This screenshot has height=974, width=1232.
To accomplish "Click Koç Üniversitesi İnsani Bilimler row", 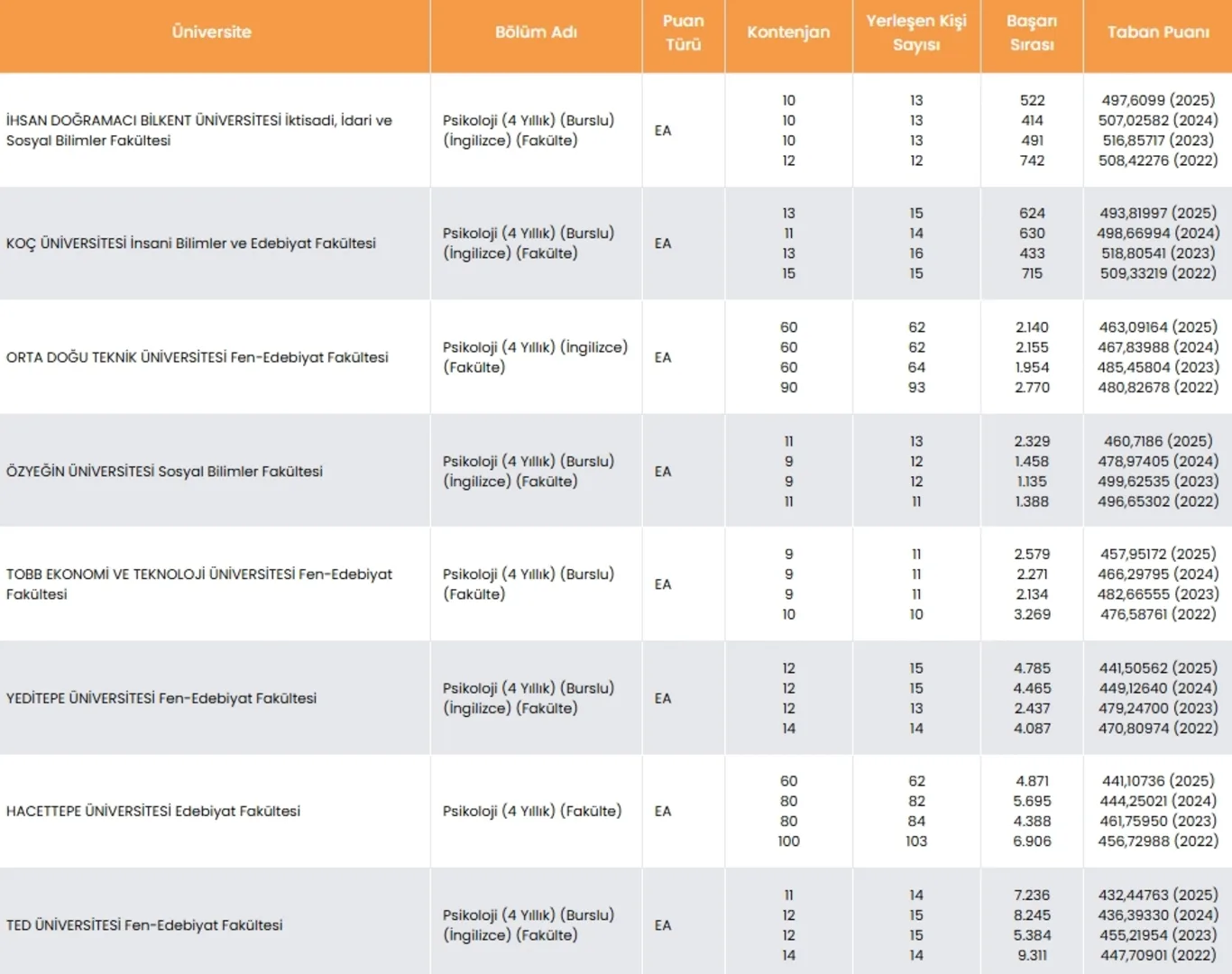I will click(191, 243).
